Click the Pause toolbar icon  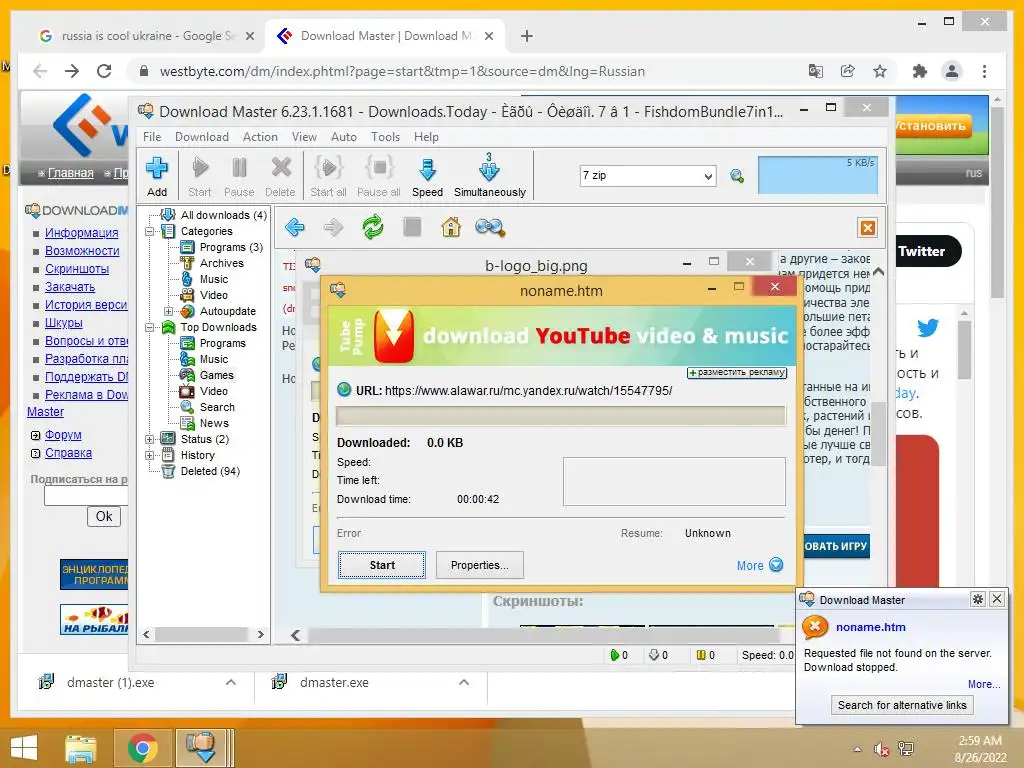[239, 176]
